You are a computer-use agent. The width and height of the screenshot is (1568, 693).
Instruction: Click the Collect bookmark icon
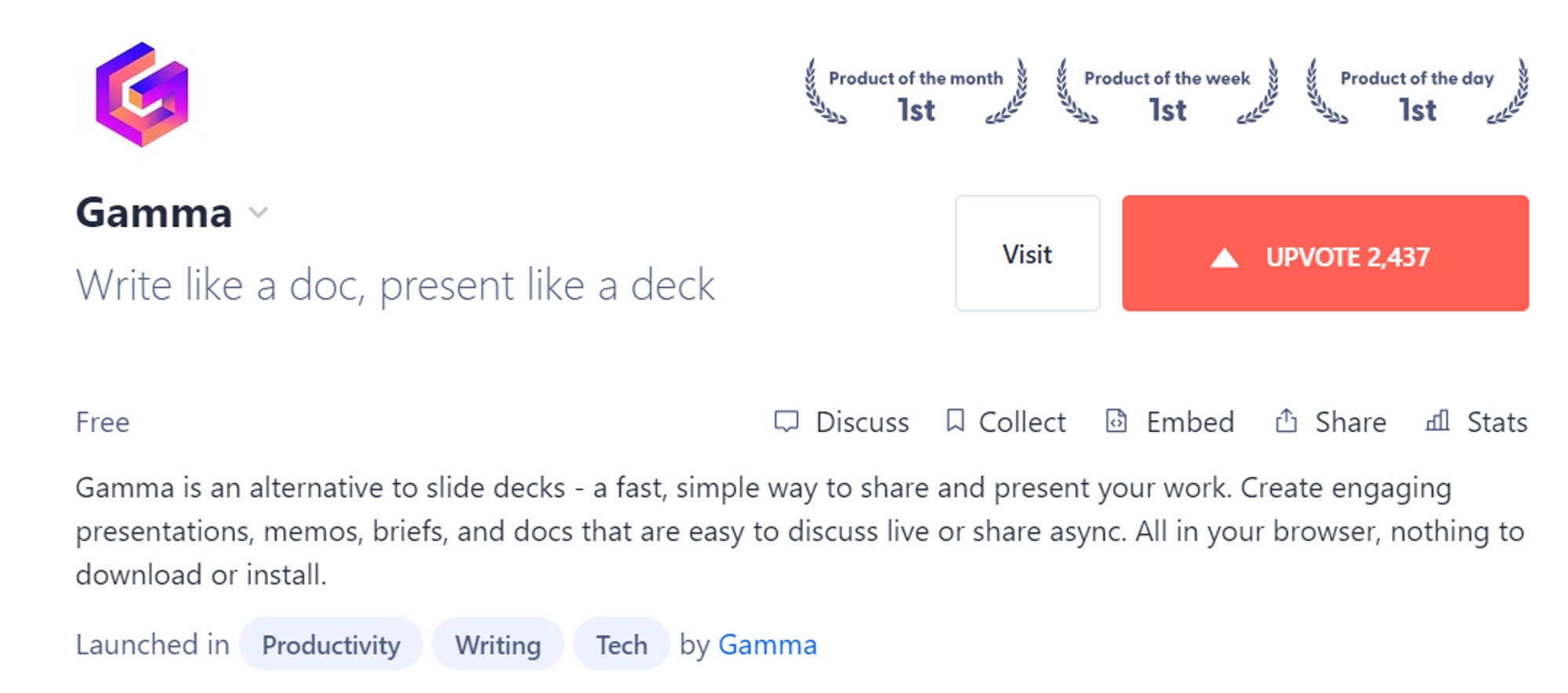[955, 421]
